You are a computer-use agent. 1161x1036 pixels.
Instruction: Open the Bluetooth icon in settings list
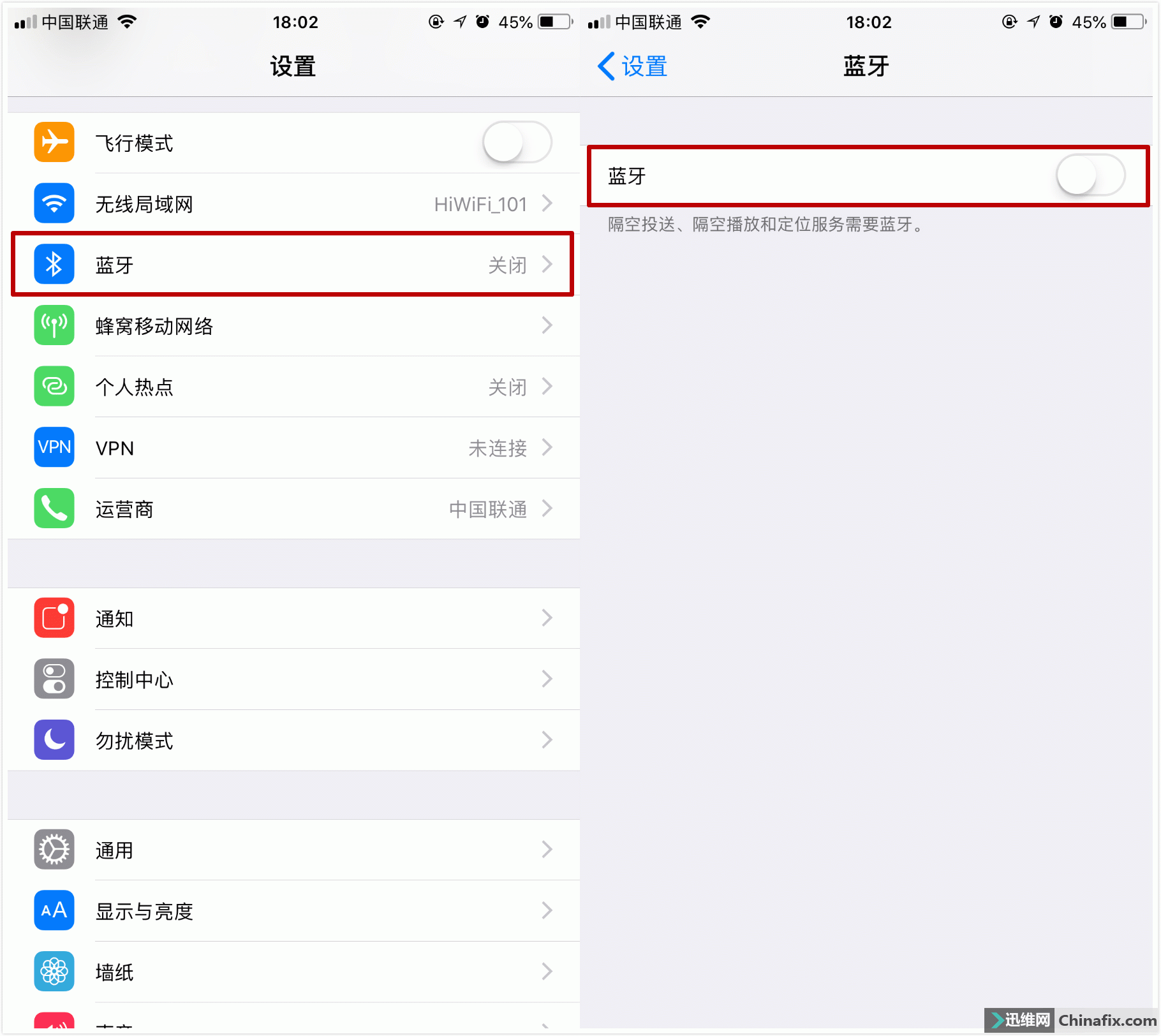(x=54, y=264)
